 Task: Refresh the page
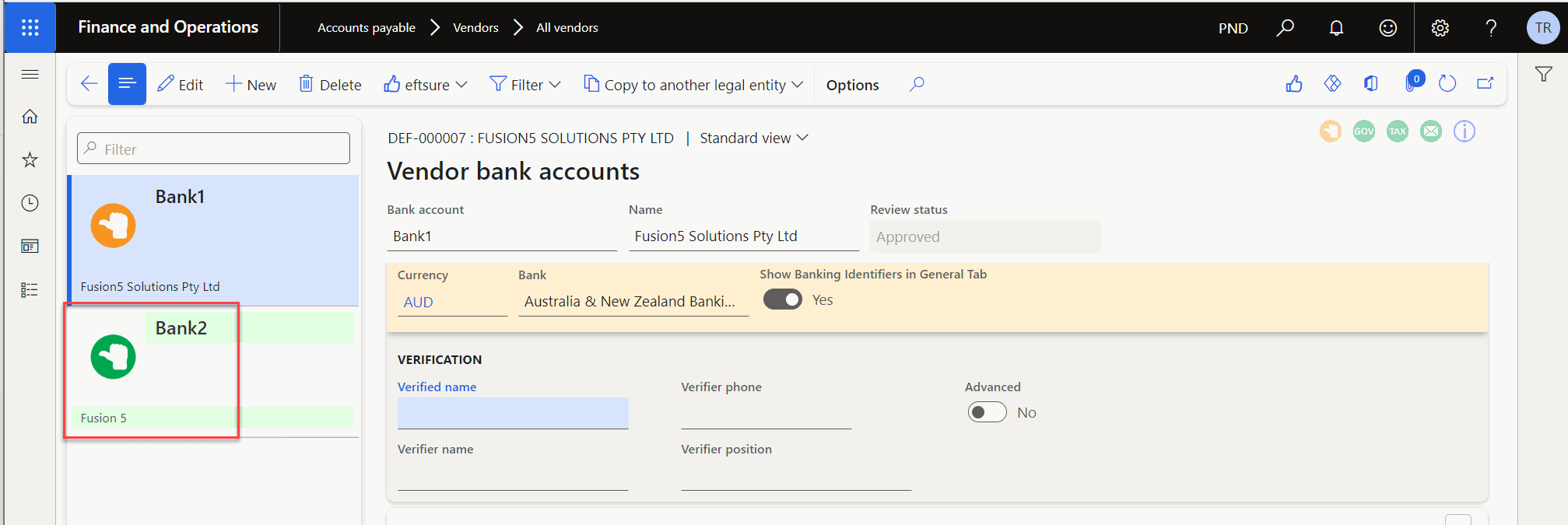point(1447,84)
